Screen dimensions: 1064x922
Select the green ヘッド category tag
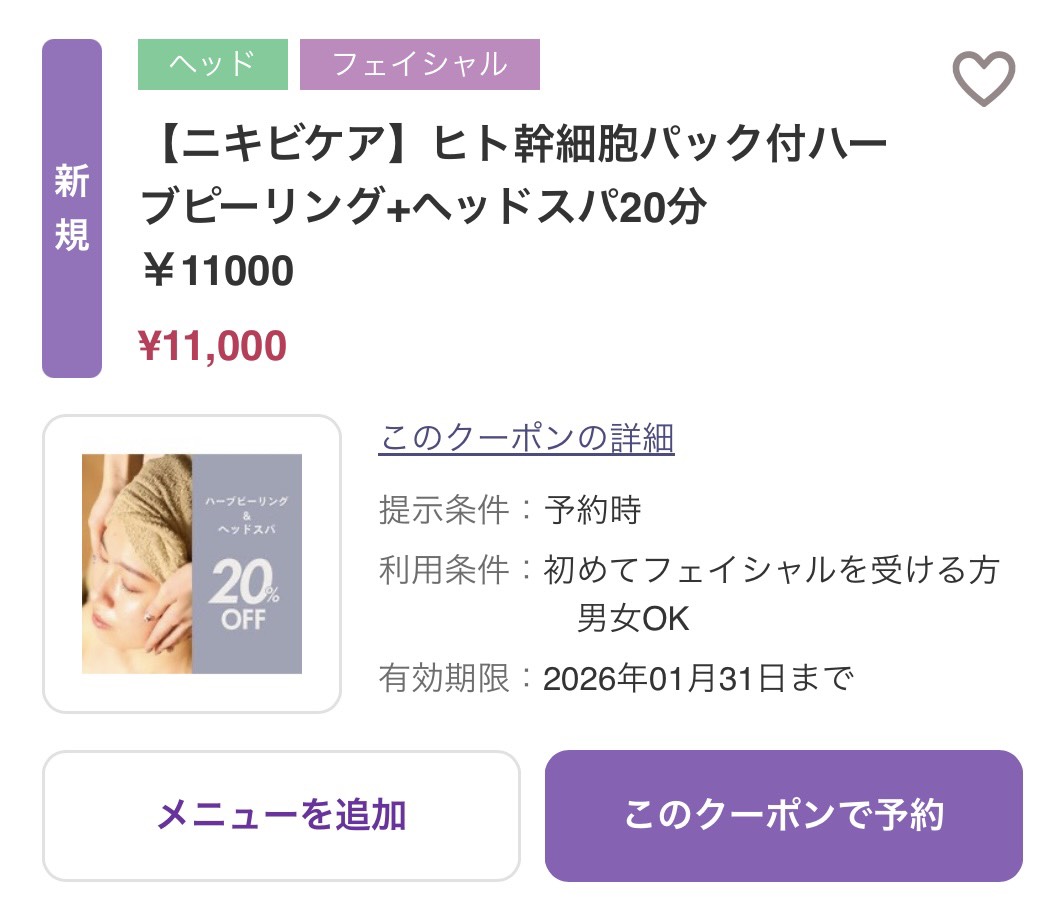coord(212,64)
